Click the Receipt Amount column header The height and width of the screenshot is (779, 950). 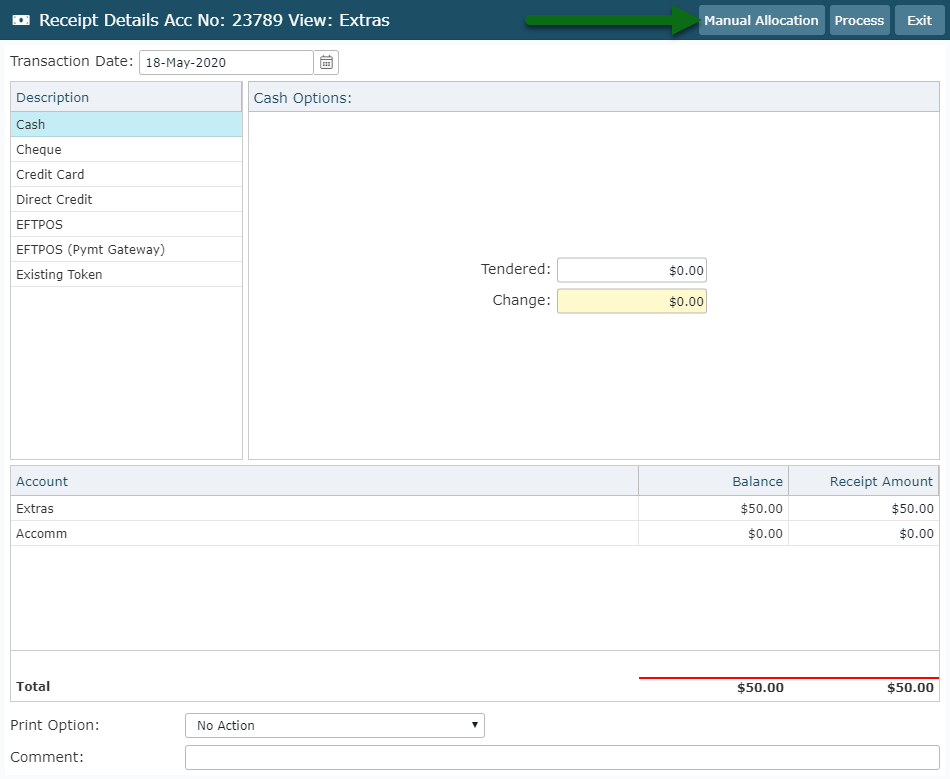click(x=864, y=482)
